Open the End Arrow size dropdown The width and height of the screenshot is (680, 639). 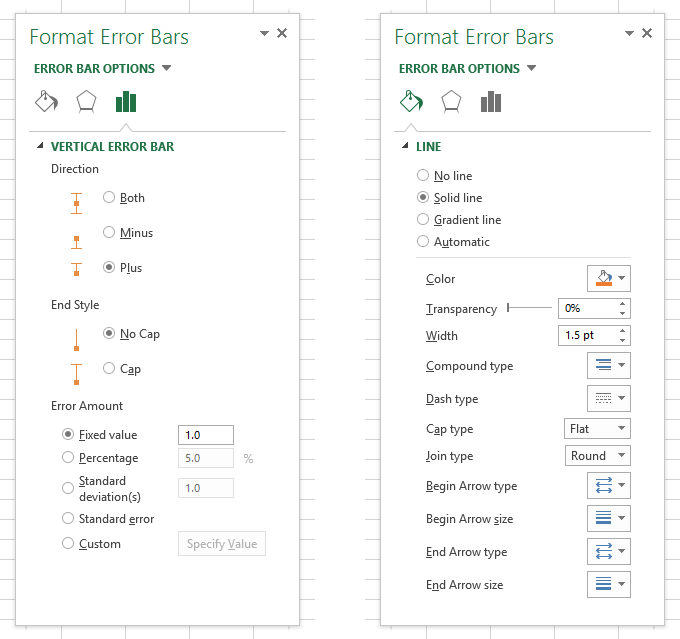tap(609, 584)
